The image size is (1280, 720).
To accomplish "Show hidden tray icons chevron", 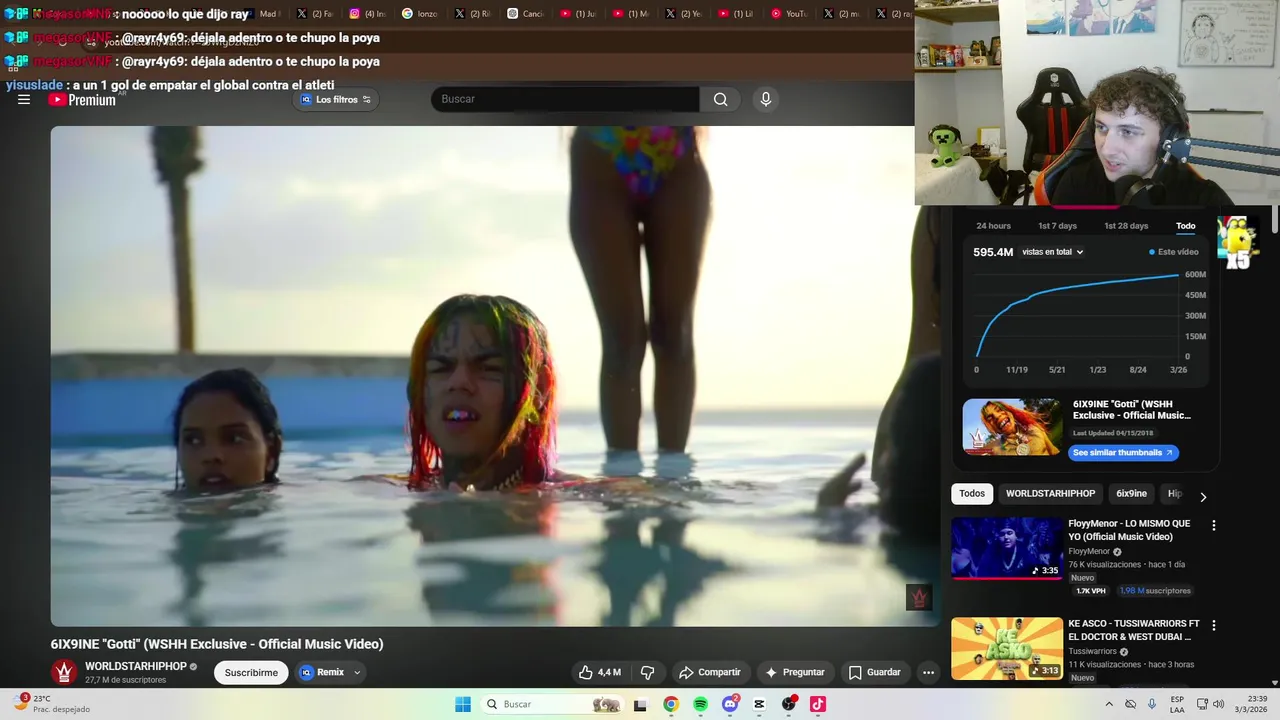I will tap(1108, 704).
